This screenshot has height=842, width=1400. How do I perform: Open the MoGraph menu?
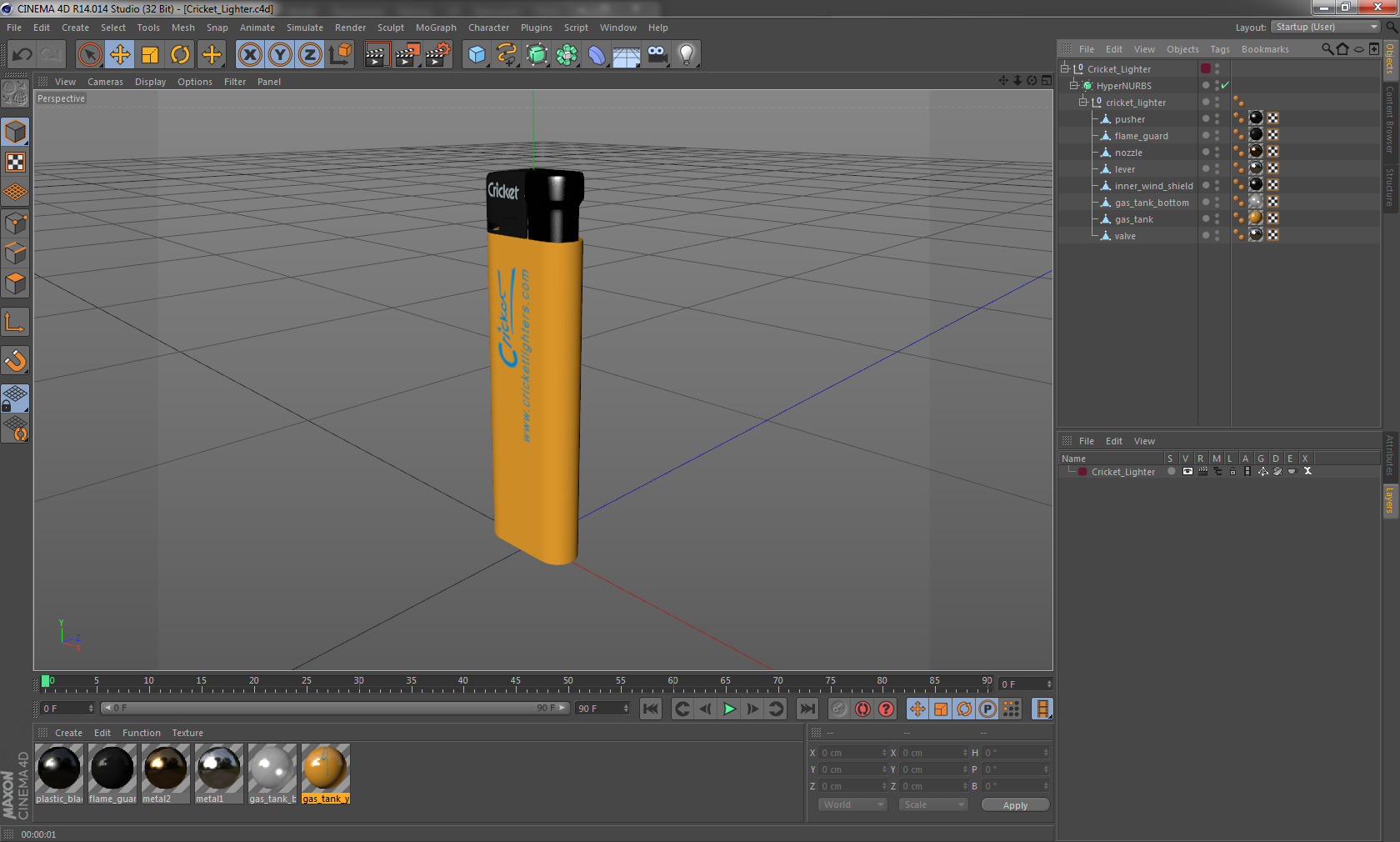[x=436, y=28]
